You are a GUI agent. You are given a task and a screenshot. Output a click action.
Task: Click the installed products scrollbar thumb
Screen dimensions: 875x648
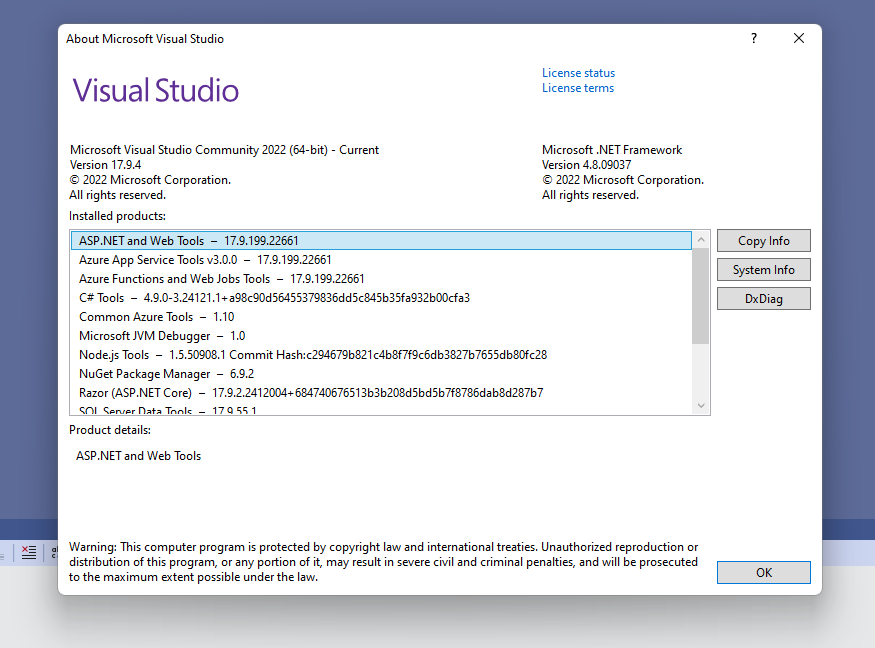click(x=701, y=296)
